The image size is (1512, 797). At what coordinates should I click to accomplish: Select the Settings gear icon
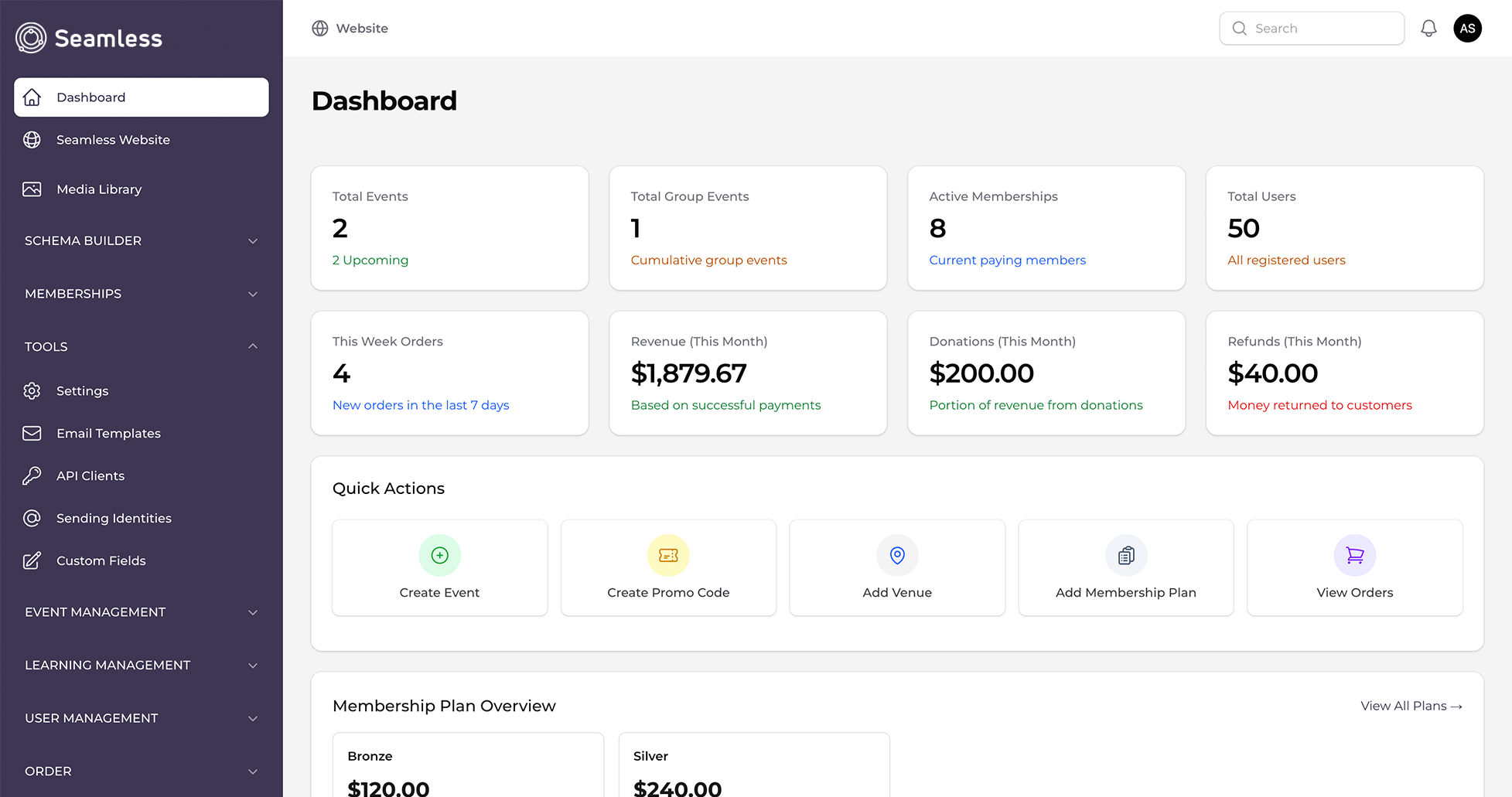(x=32, y=390)
